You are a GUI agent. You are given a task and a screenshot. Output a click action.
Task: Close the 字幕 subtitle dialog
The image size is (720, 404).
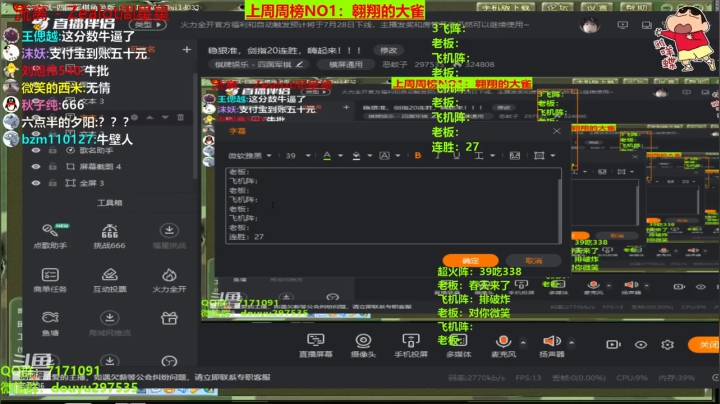click(x=557, y=131)
